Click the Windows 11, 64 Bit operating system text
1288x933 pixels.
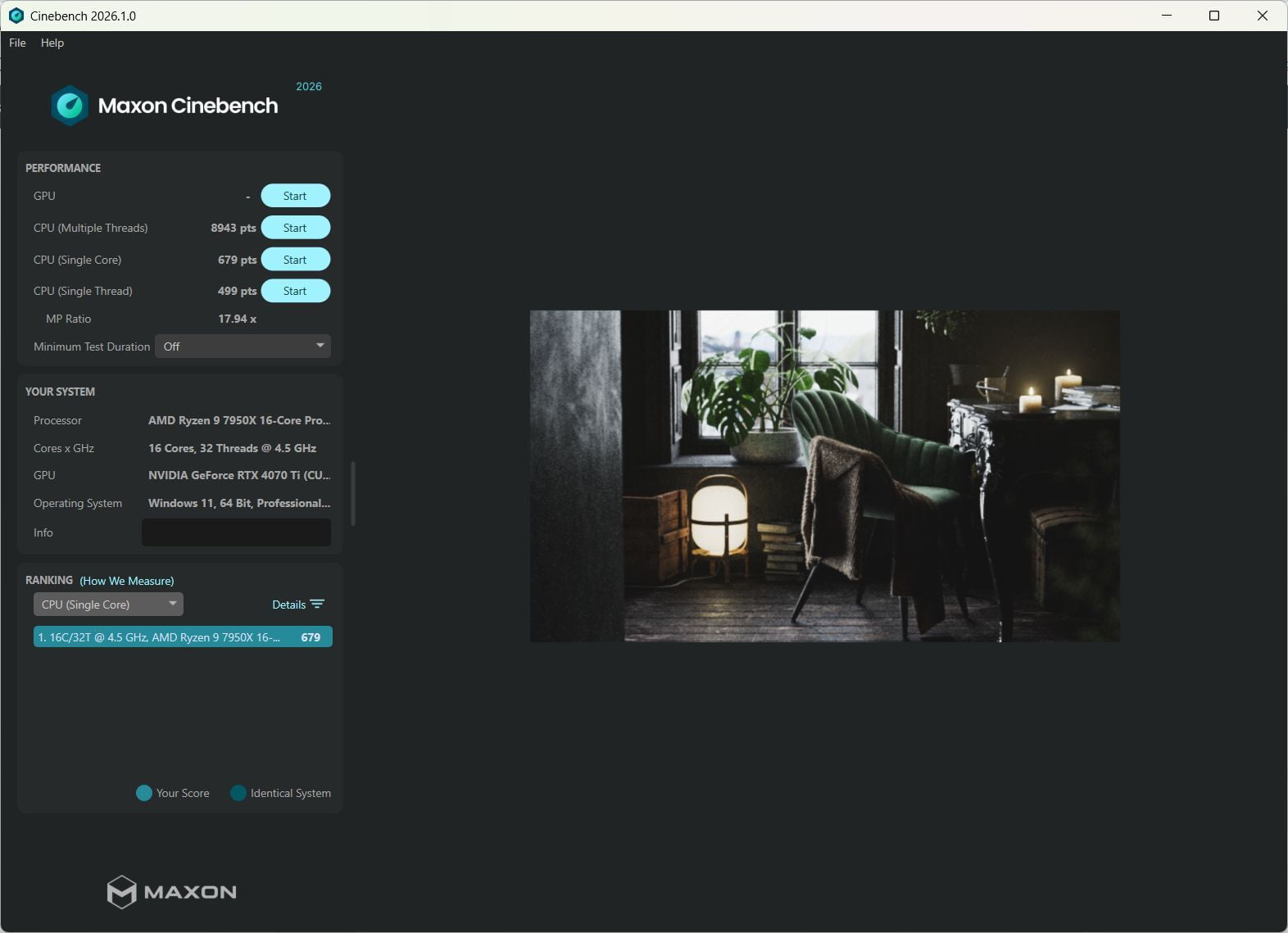pos(239,503)
